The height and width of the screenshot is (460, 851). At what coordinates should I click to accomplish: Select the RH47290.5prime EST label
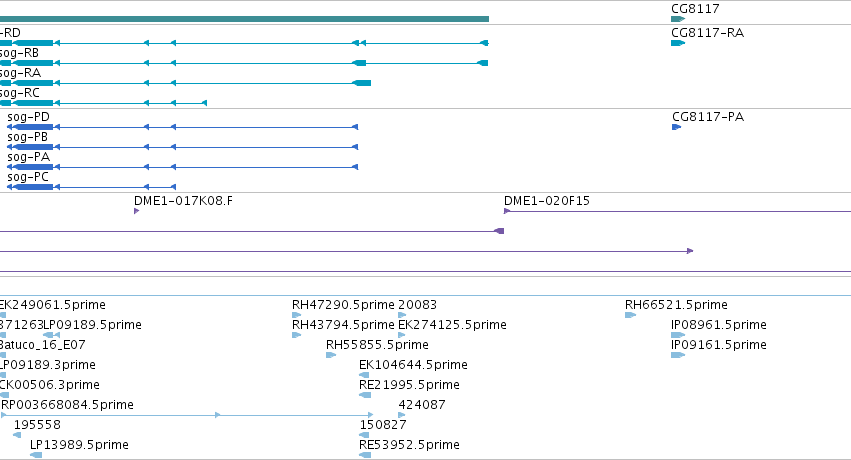(x=343, y=305)
